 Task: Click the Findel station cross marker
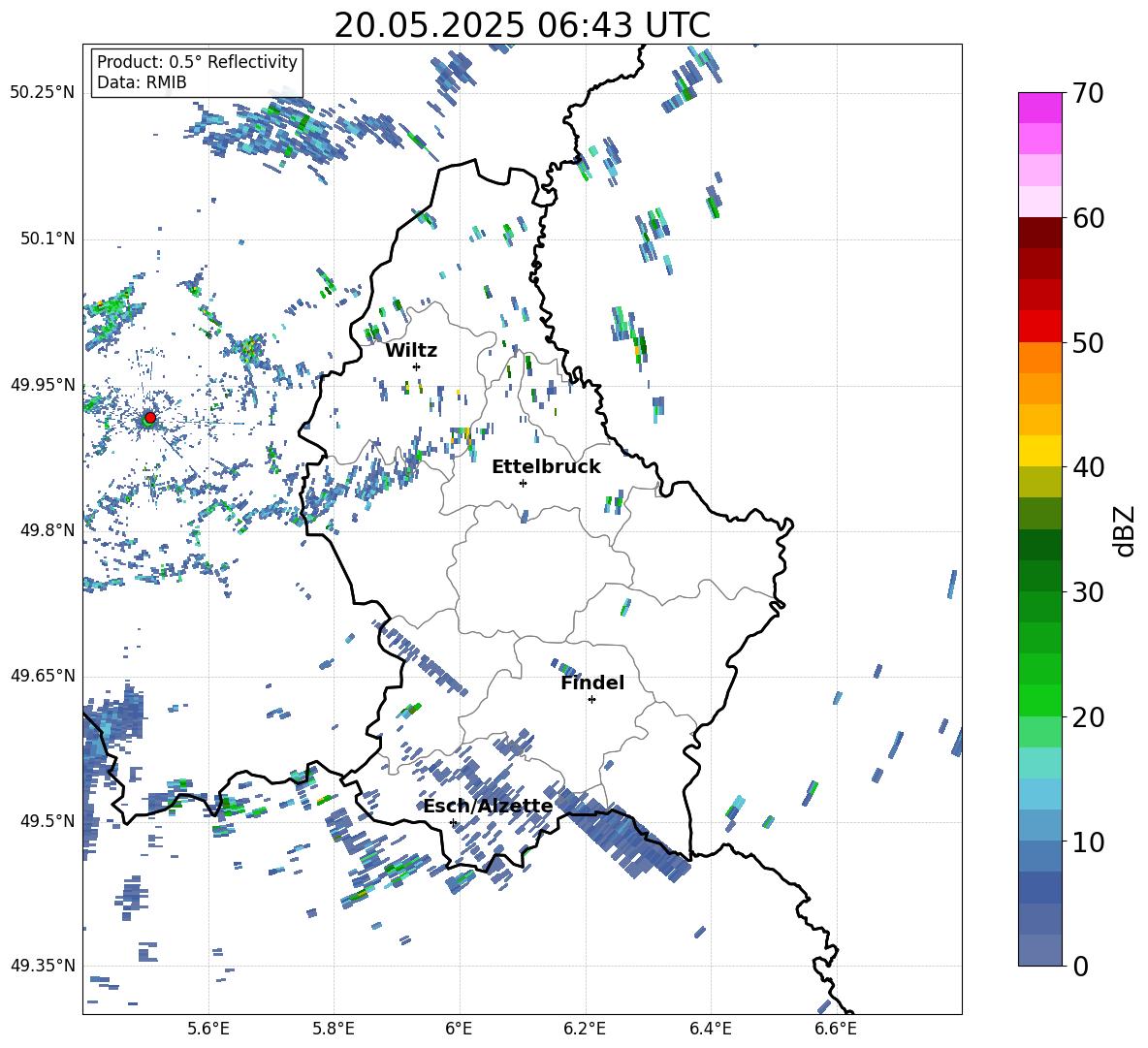591,700
